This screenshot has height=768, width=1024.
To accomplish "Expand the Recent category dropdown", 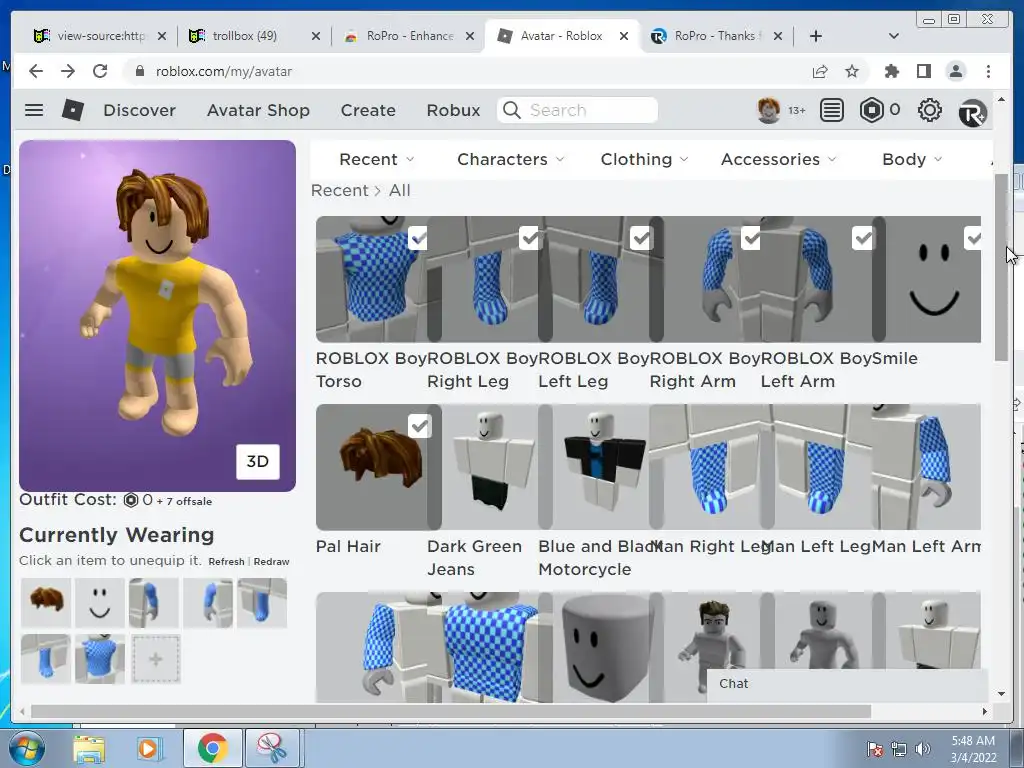I will [x=376, y=159].
